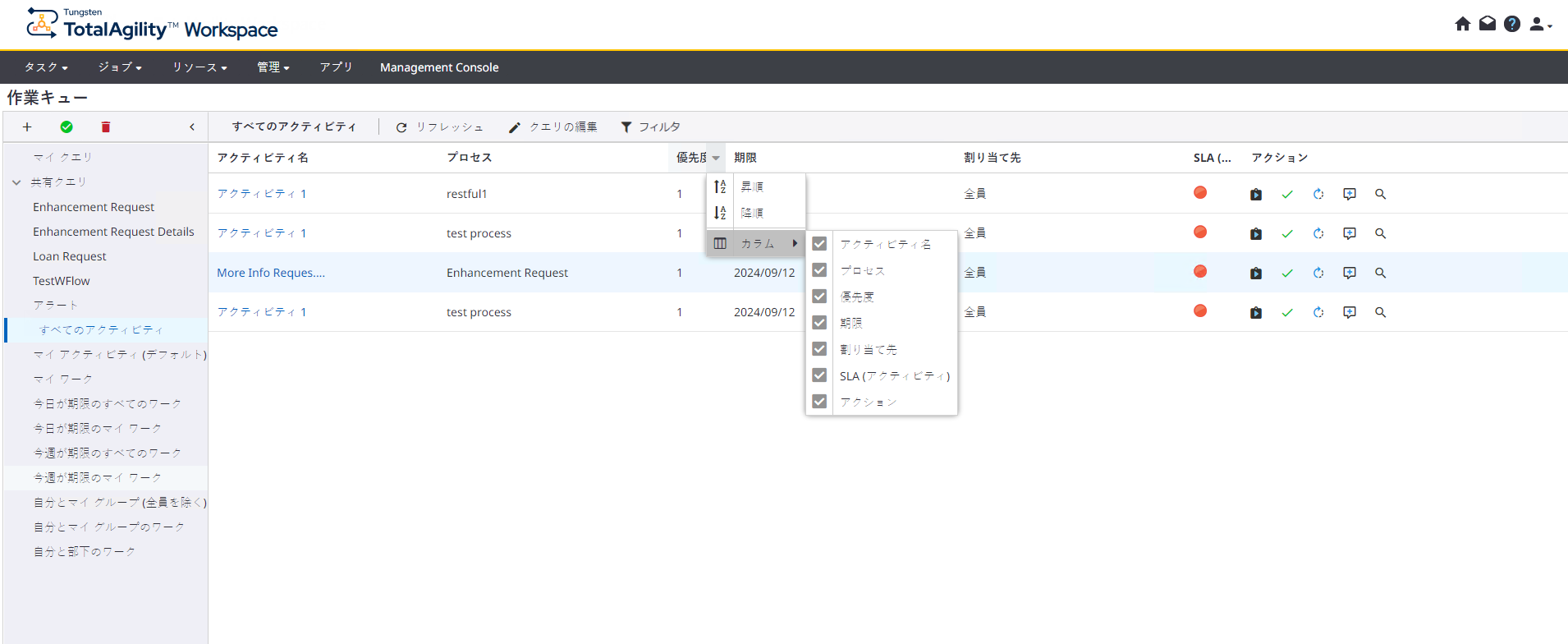
Task: Click the リフレッシュ button
Action: (440, 127)
